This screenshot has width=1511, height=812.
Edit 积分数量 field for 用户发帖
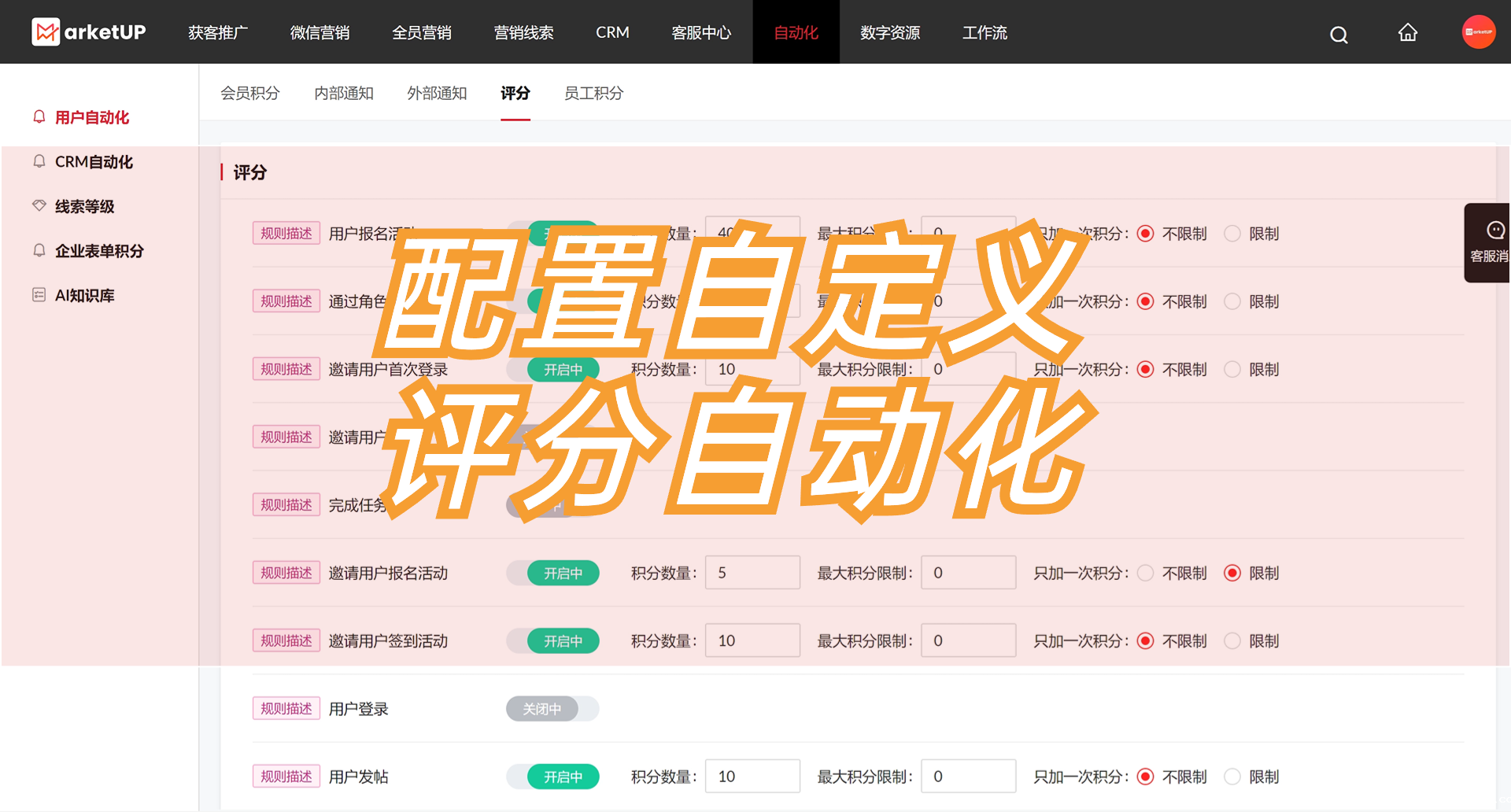click(x=753, y=777)
